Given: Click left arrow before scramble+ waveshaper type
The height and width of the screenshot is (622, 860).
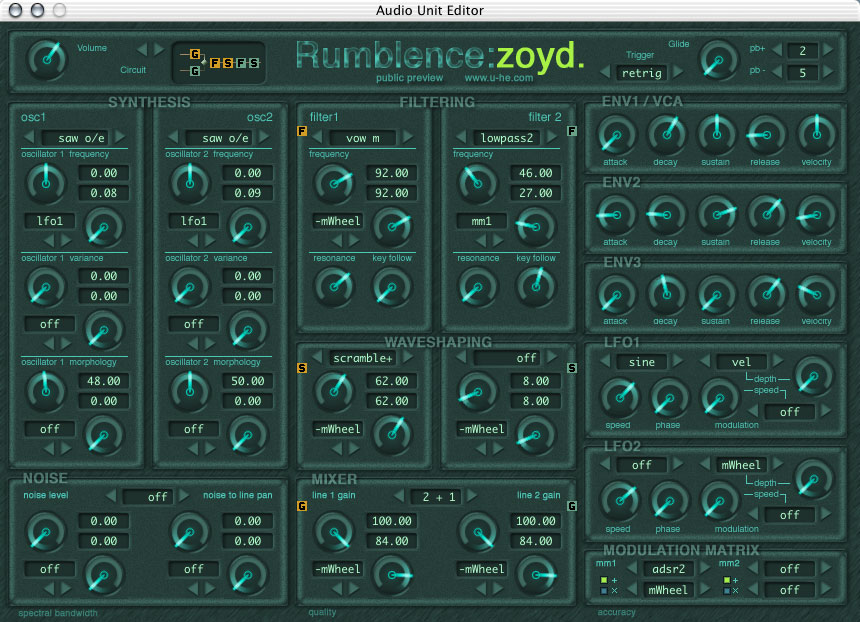Looking at the screenshot, I should point(317,358).
